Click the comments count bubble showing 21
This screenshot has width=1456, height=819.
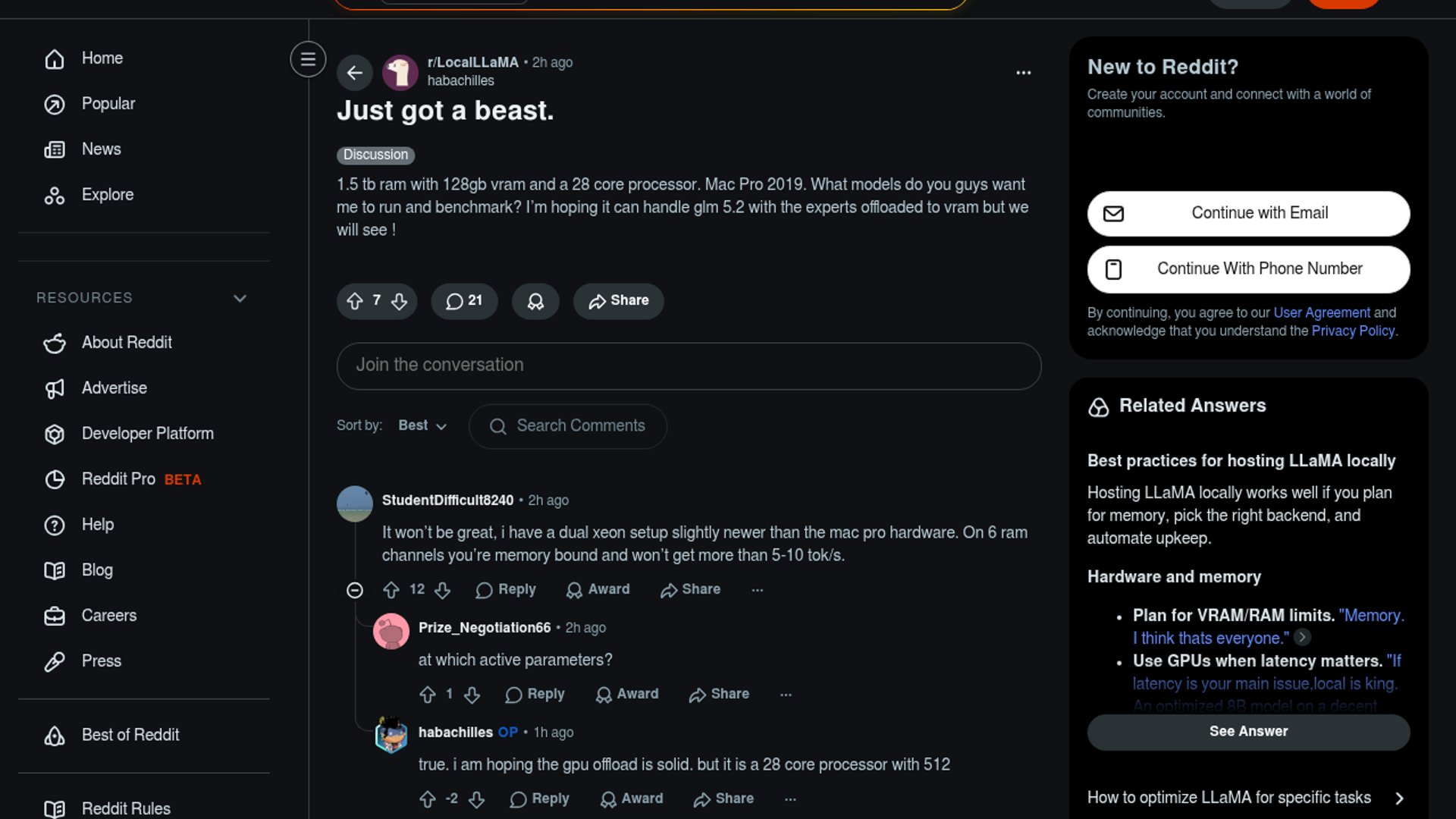(x=464, y=301)
